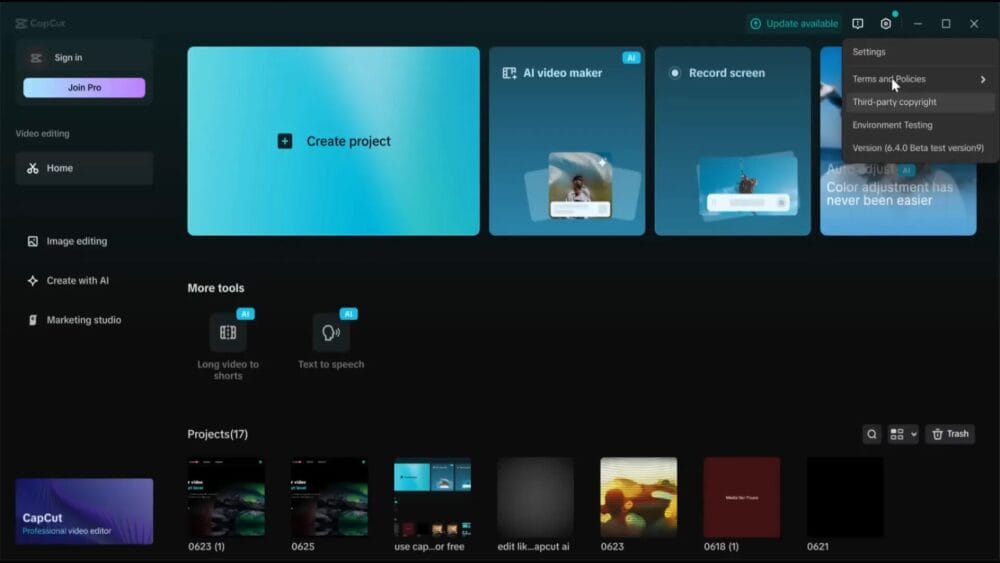Click Environment Testing in the menu

(x=892, y=125)
